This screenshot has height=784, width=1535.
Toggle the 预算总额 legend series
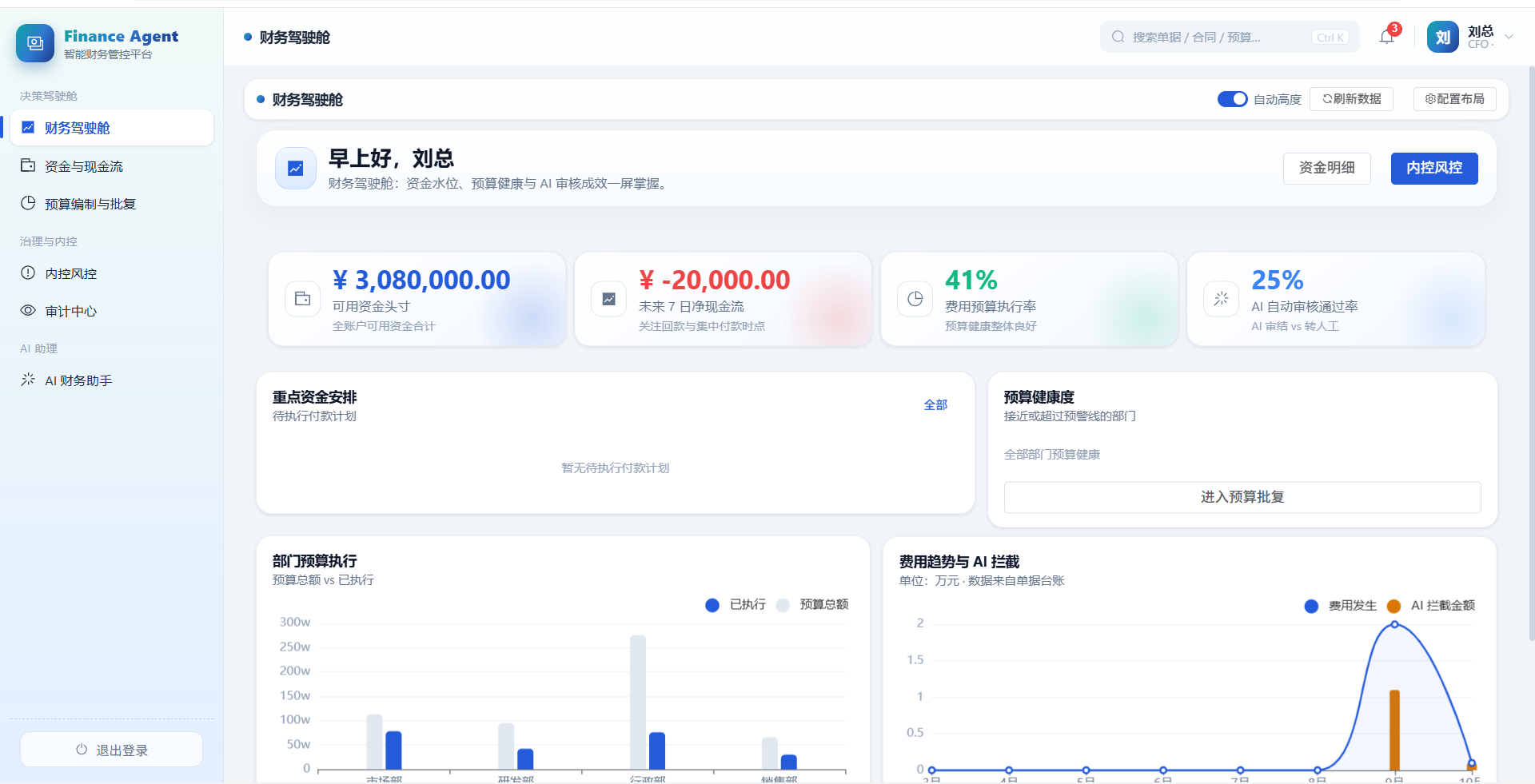(812, 605)
